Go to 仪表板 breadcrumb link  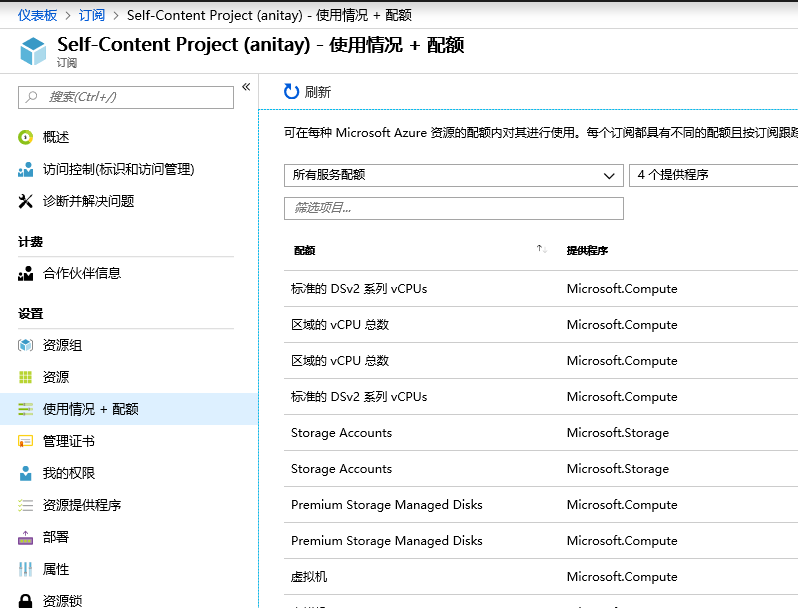tap(38, 15)
